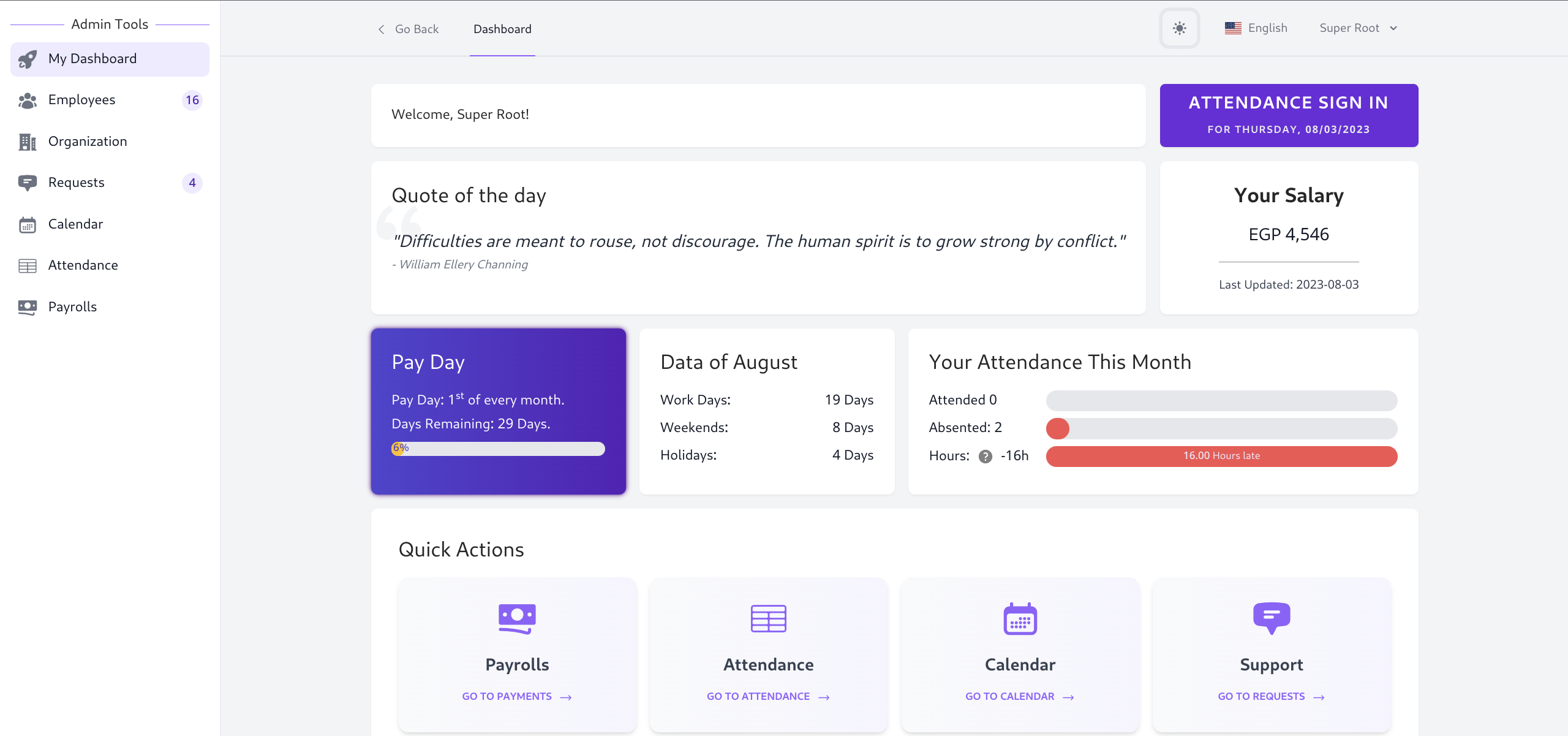Image resolution: width=1568 pixels, height=736 pixels.
Task: Expand the Super Root user menu
Action: [1358, 28]
